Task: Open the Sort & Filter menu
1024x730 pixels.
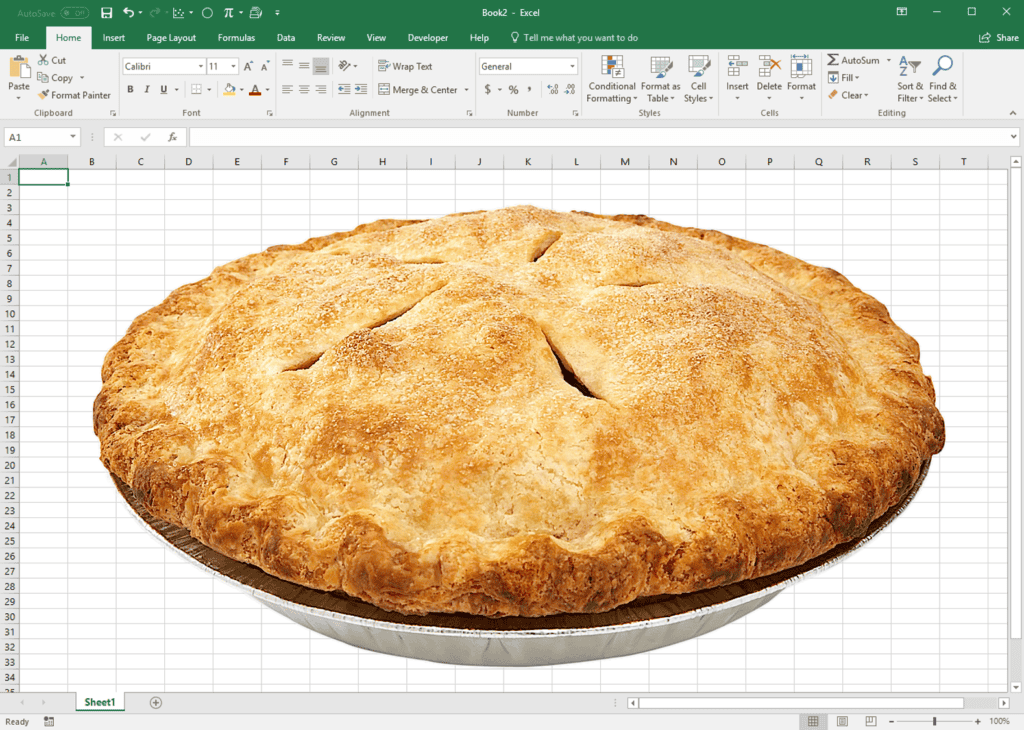Action: 910,79
